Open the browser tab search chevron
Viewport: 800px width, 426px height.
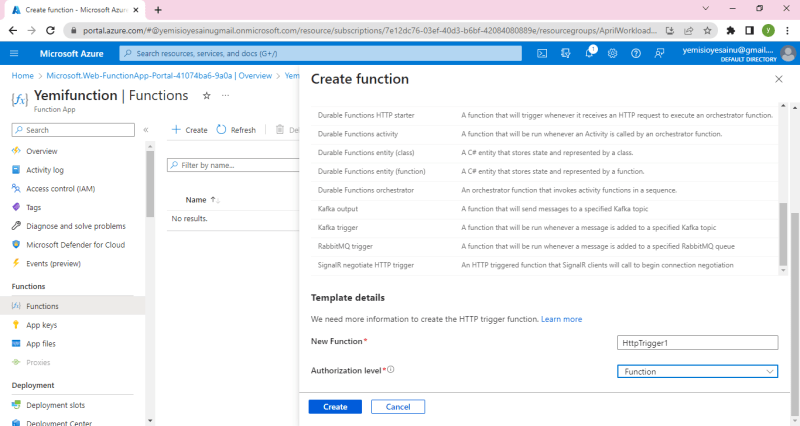click(x=706, y=9)
